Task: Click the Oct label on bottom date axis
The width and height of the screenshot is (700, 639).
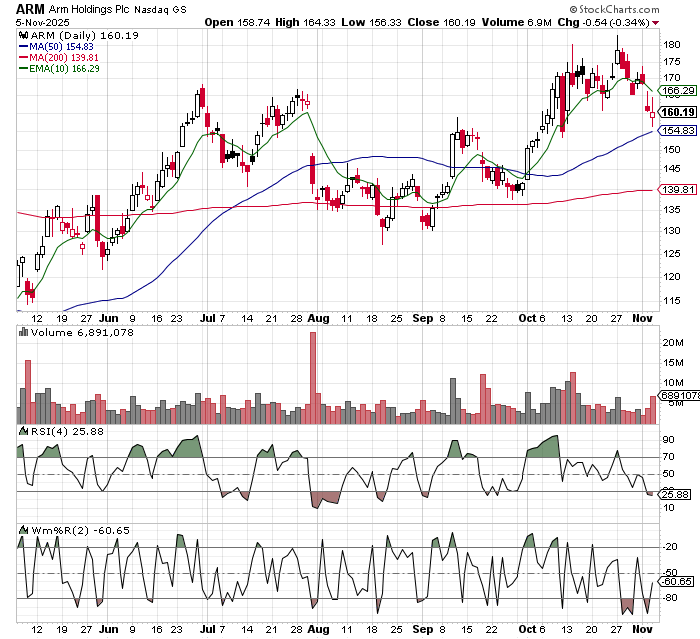Action: coord(527,630)
